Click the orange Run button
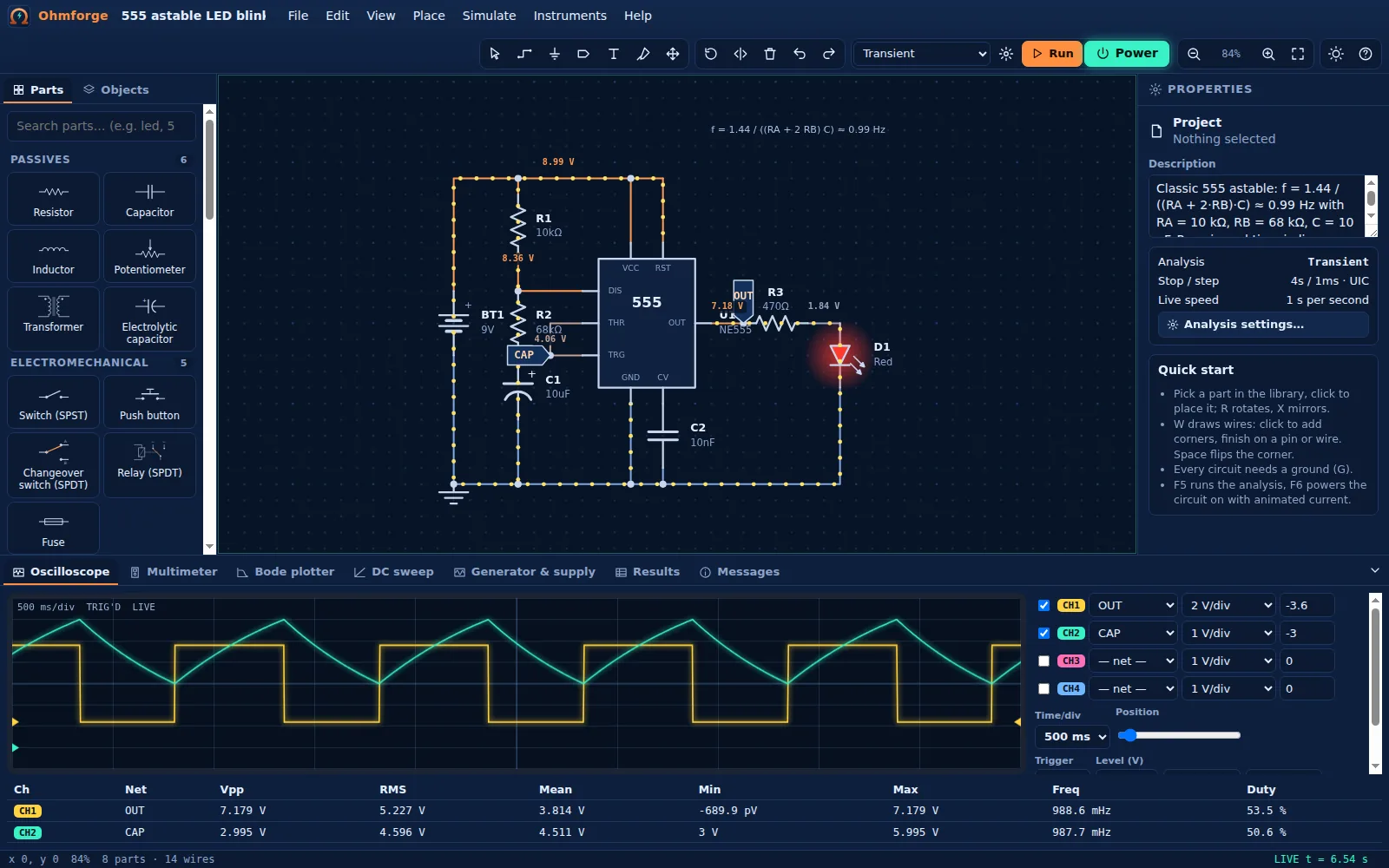The image size is (1389, 868). (1052, 54)
